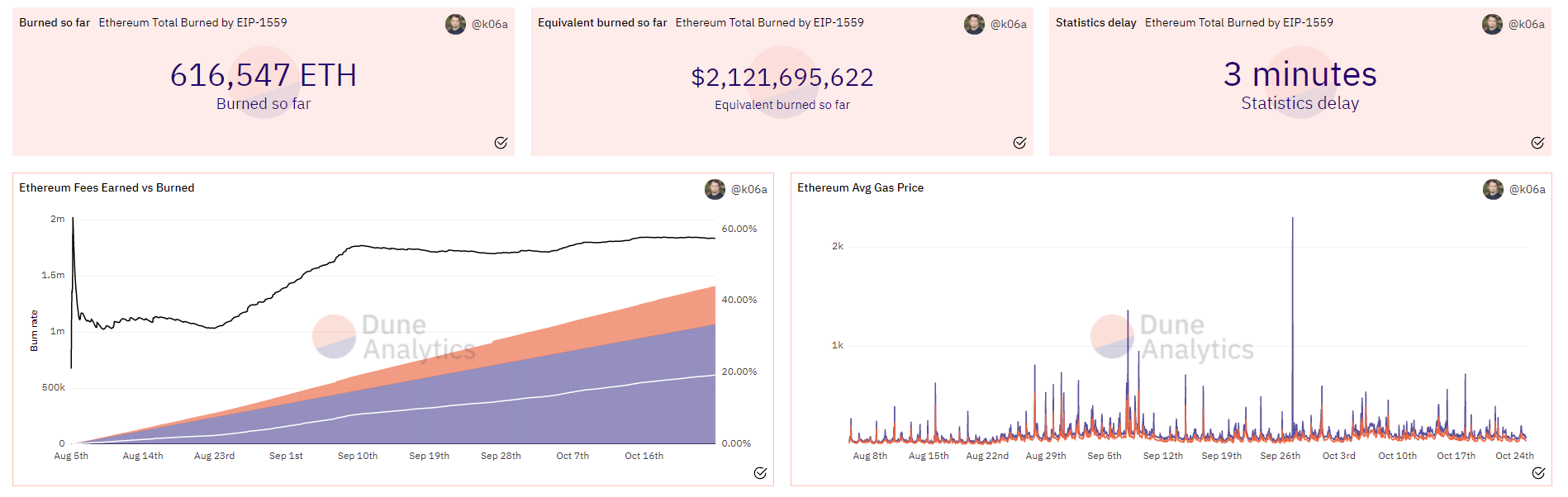This screenshot has height=497, width=1568.
Task: Click 'Statistics delay' label under 3 minutes
Action: (1300, 103)
